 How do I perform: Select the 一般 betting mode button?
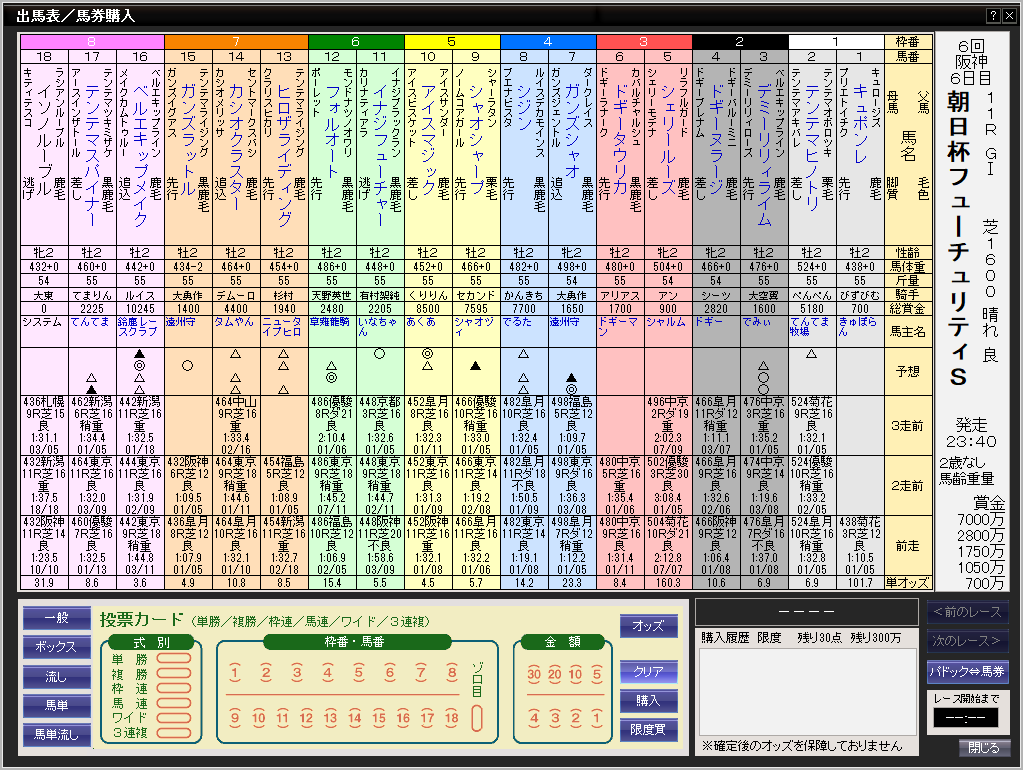click(56, 617)
